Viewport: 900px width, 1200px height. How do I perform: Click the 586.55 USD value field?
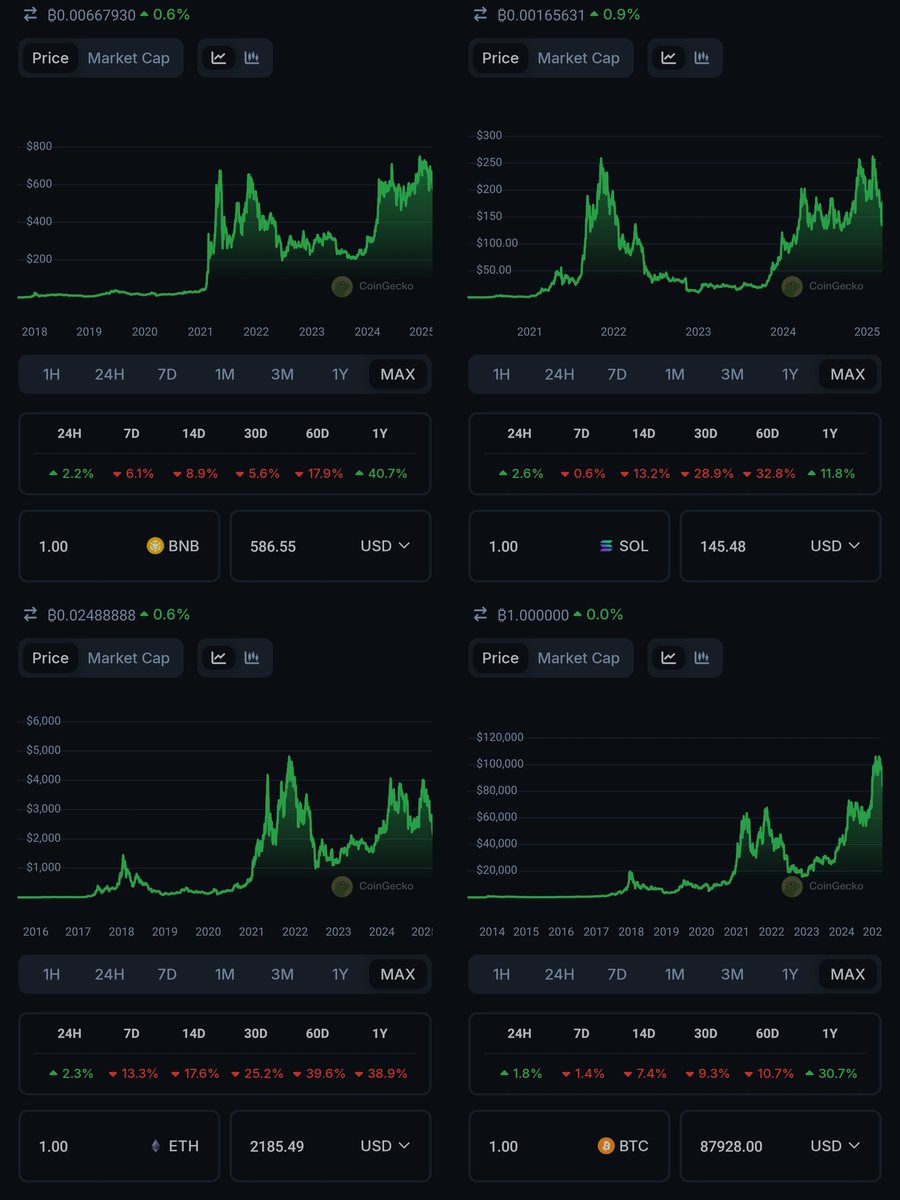[331, 546]
